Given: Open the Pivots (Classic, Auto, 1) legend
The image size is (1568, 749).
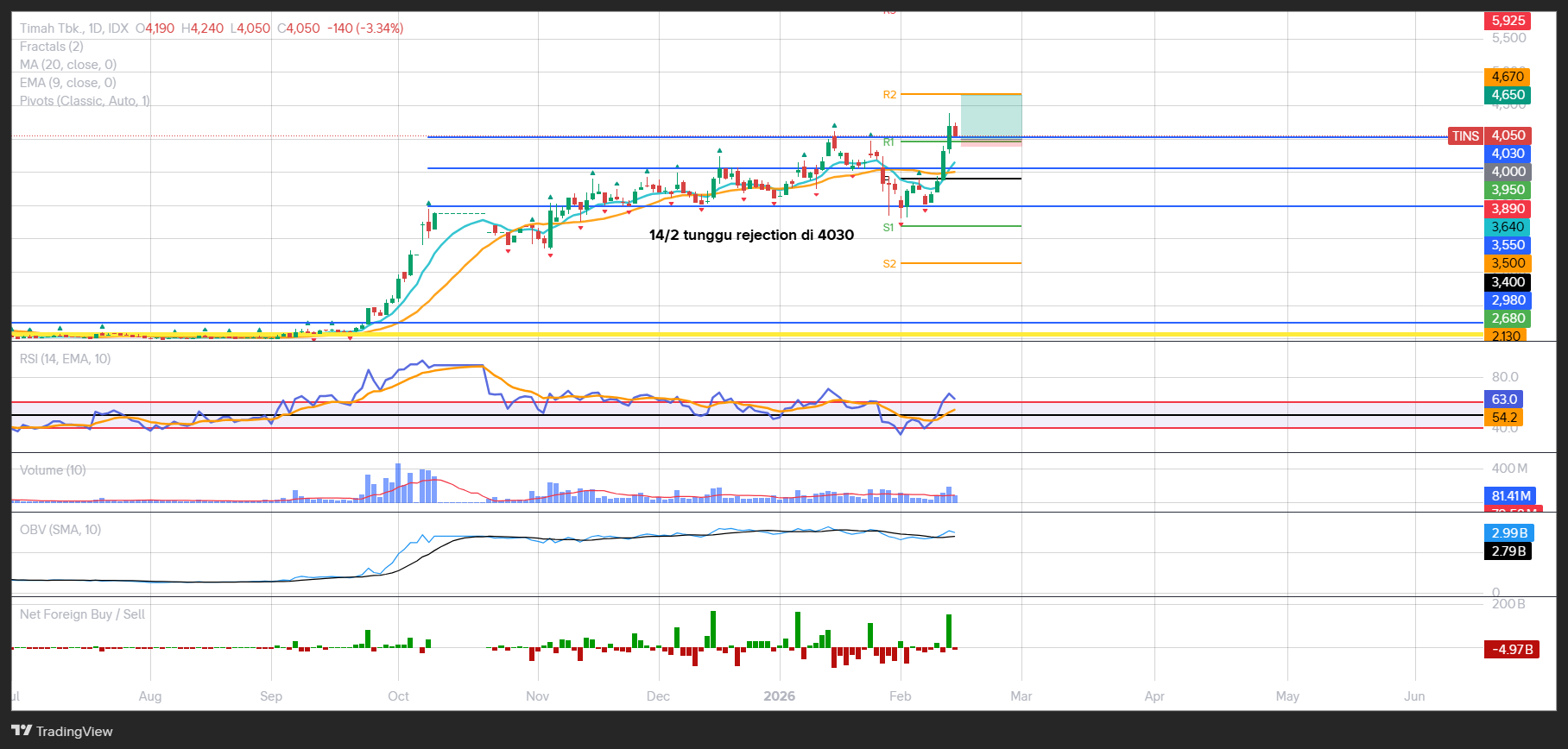Looking at the screenshot, I should (x=85, y=101).
